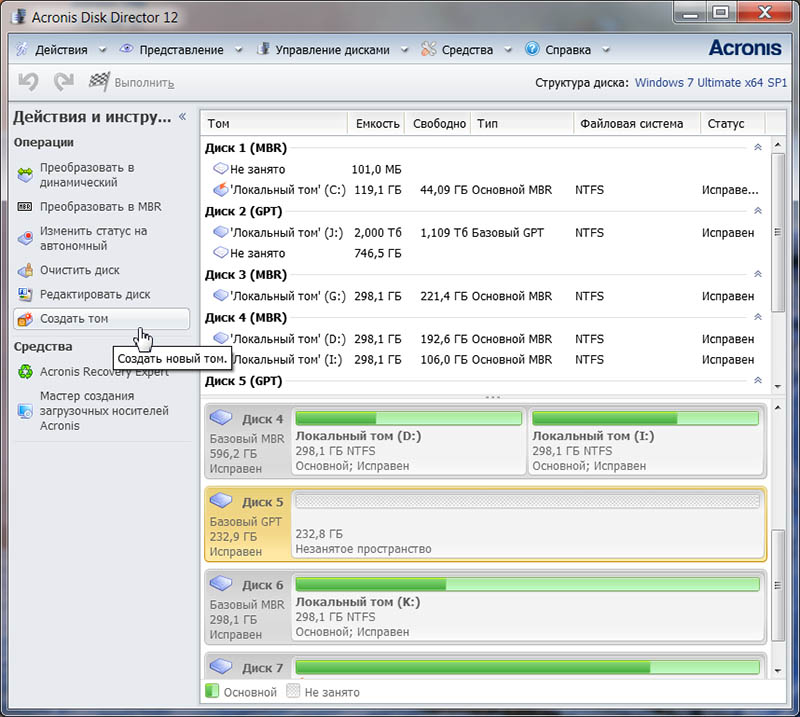Select the unallocated 232,8 ГБ space on Диск 5
Image resolution: width=800 pixels, height=717 pixels.
point(527,524)
